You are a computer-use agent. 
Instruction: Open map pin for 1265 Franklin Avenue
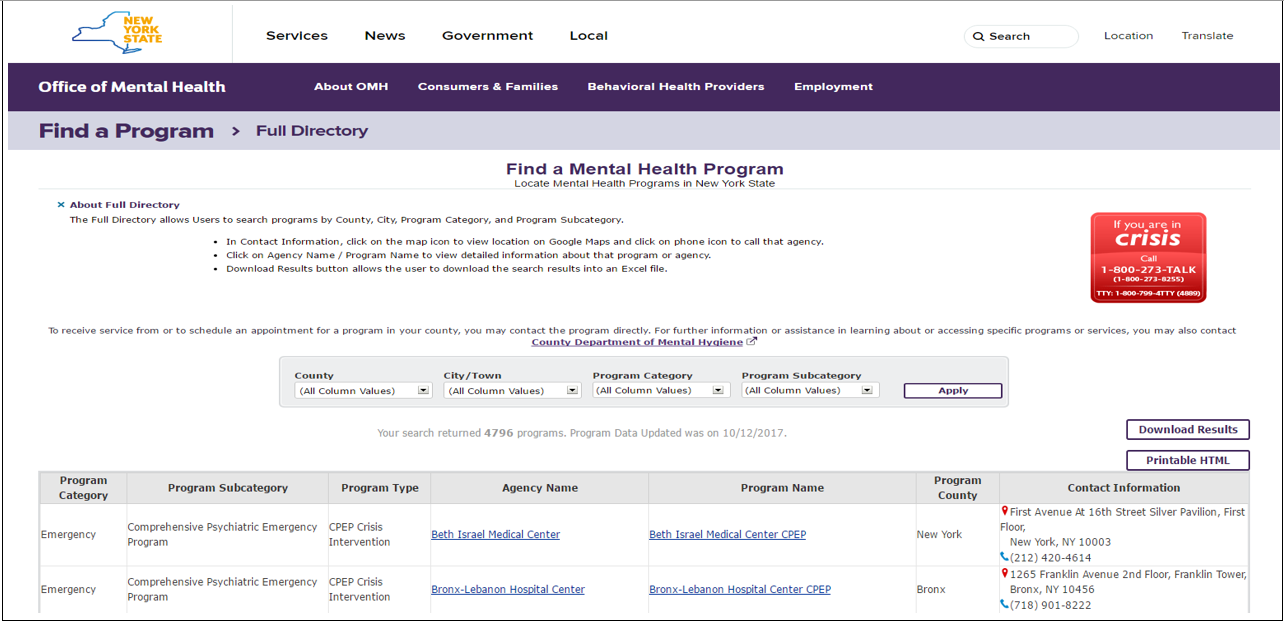coord(1004,574)
